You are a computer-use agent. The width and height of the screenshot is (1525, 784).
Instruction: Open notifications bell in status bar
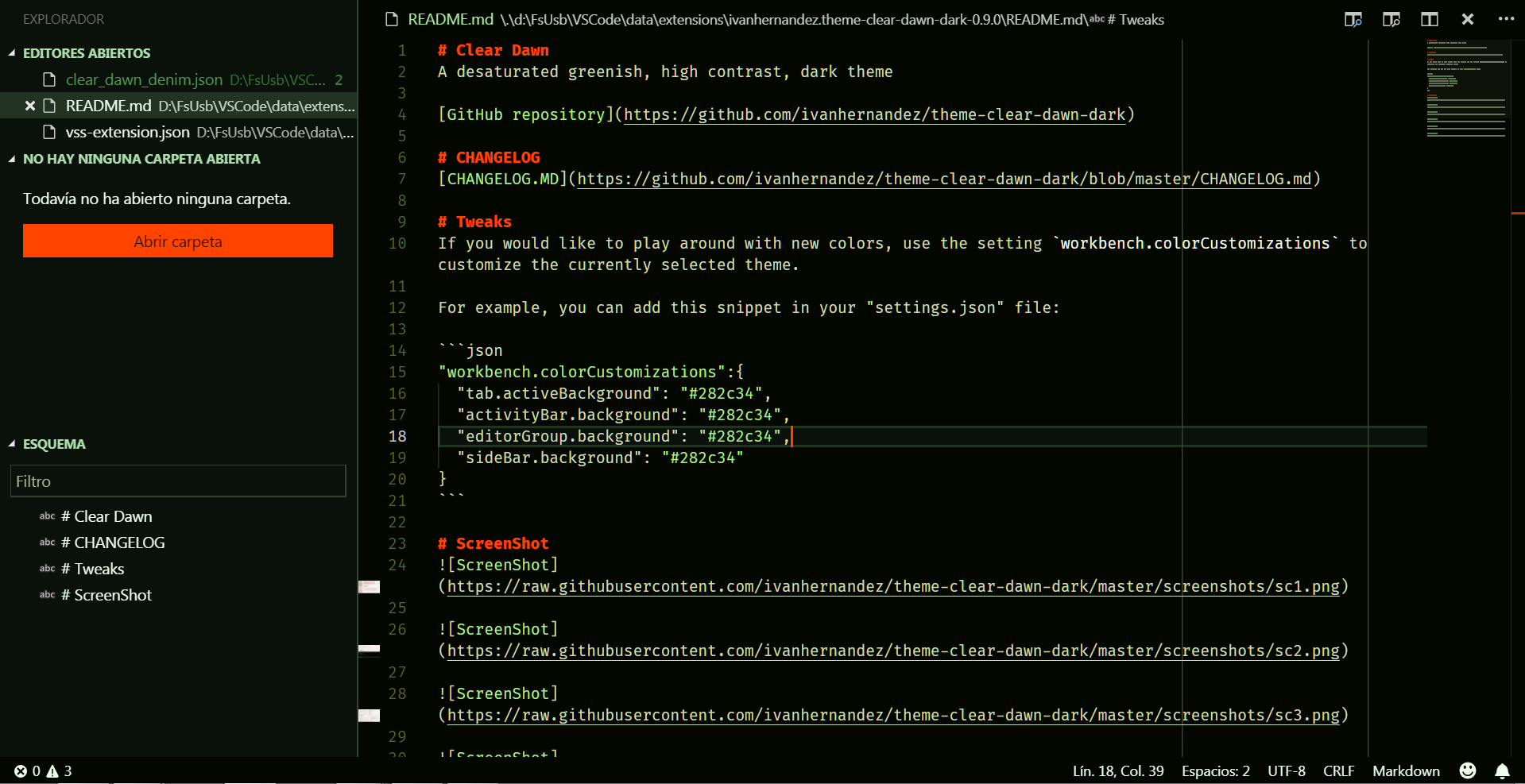click(x=1502, y=771)
